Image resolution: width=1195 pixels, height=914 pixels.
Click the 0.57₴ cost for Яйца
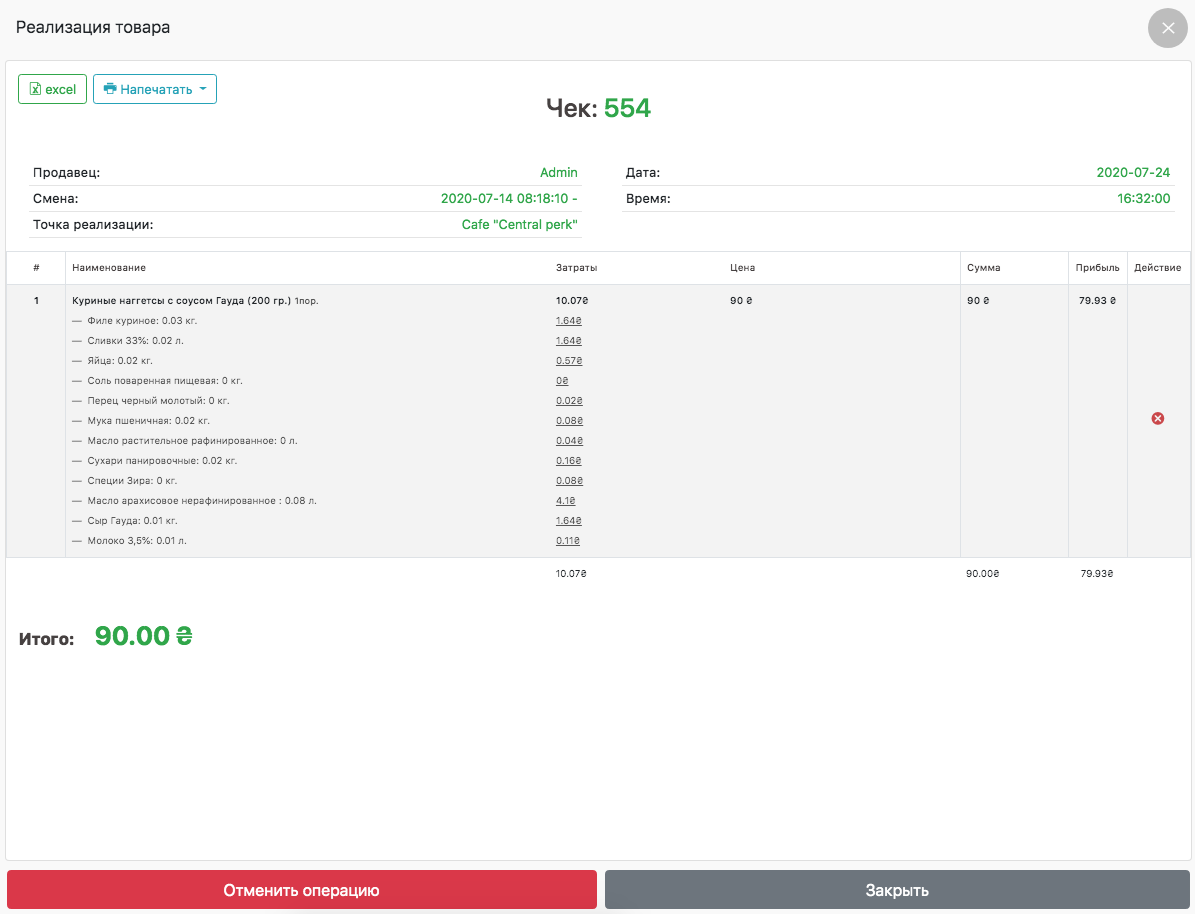tap(568, 361)
